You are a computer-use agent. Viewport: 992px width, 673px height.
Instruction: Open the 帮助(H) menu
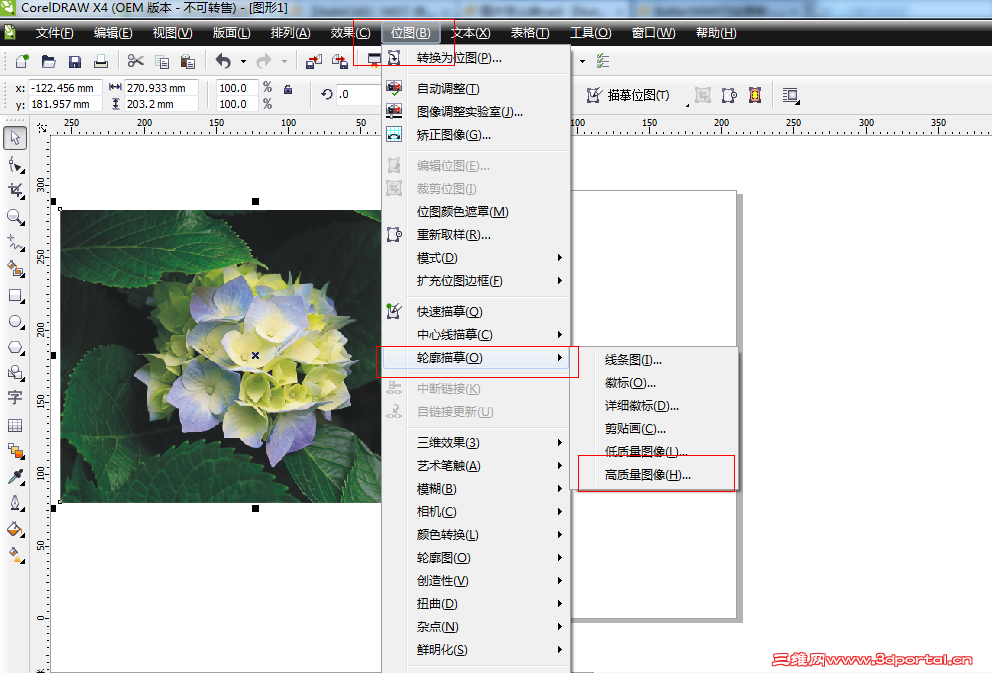point(716,33)
